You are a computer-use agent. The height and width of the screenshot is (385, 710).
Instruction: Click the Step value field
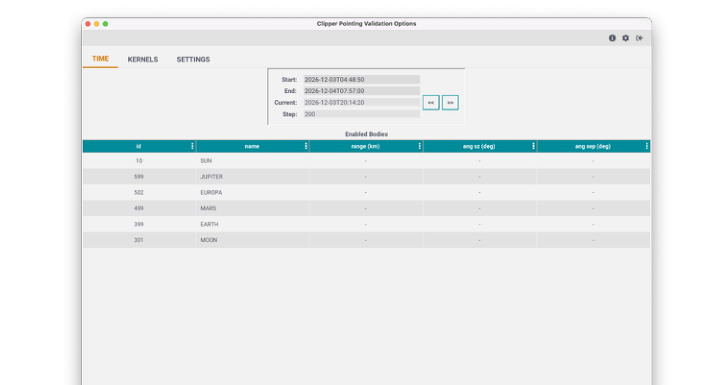click(x=361, y=114)
